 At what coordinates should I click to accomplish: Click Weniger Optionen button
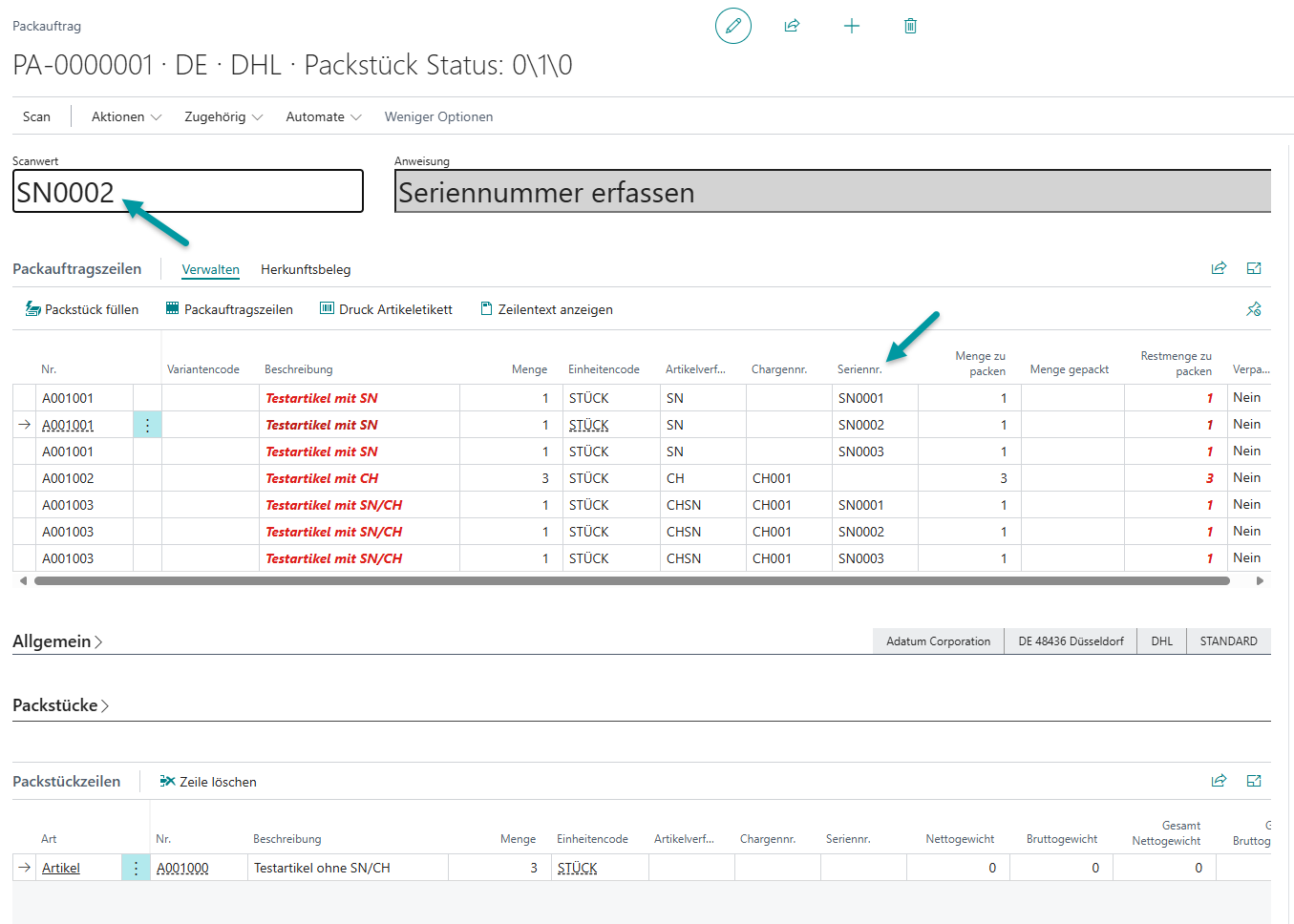438,116
